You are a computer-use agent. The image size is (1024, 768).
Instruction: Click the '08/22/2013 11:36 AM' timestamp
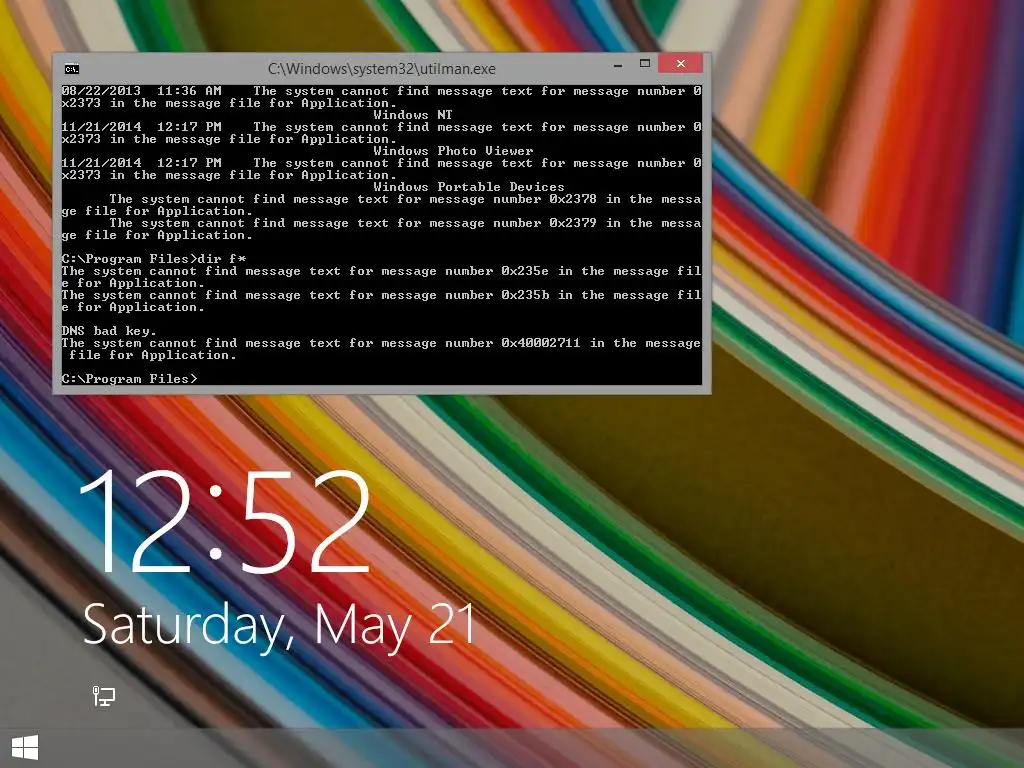141,91
